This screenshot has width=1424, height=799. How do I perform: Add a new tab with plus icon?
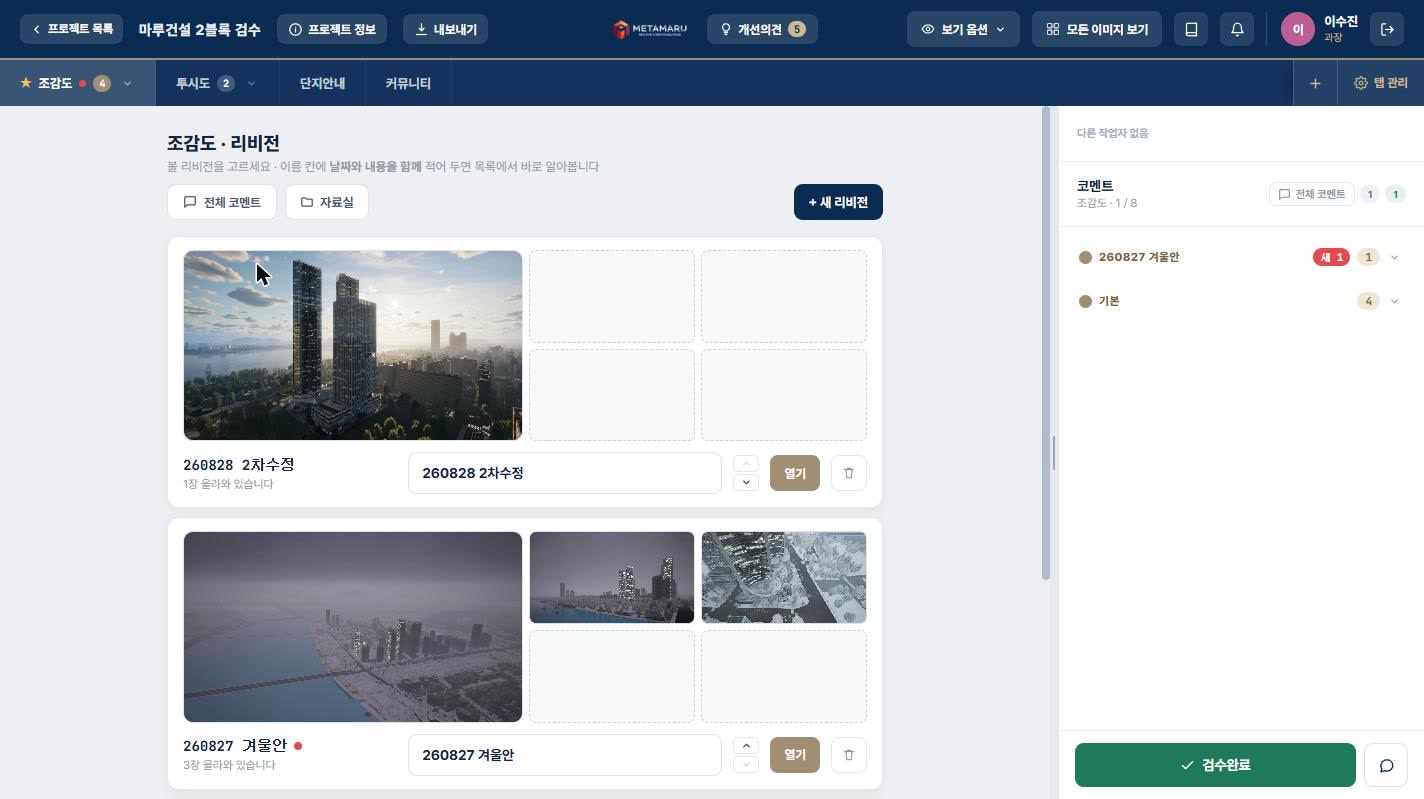[x=1315, y=83]
